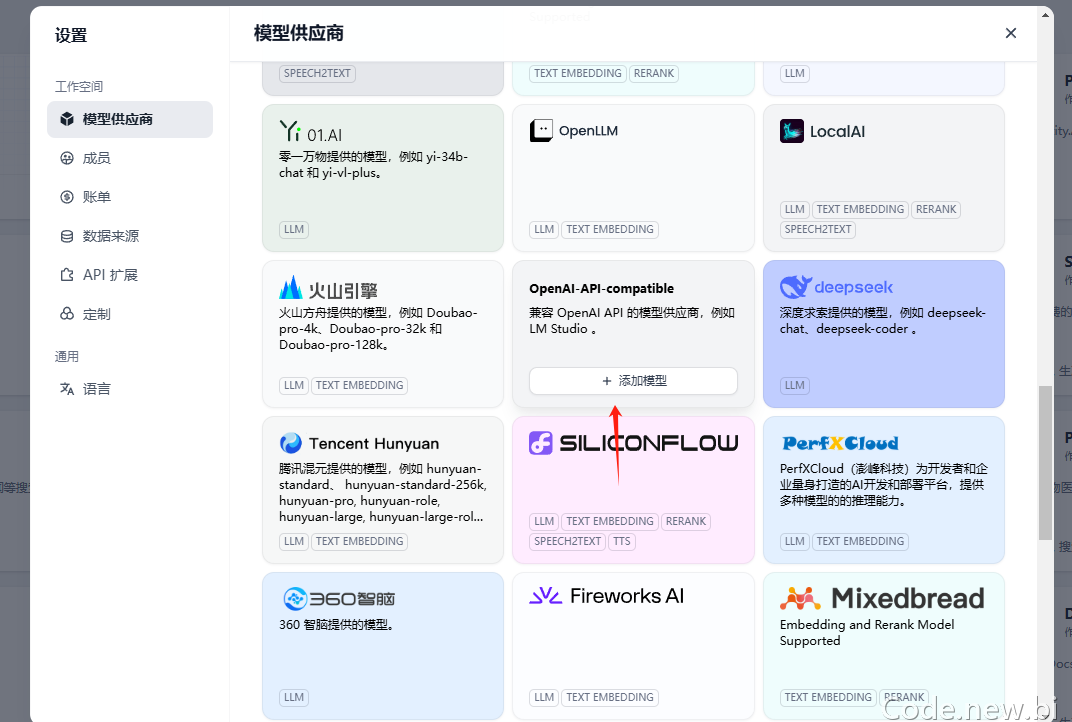
Task: Click the Data Source database icon
Action: (67, 237)
